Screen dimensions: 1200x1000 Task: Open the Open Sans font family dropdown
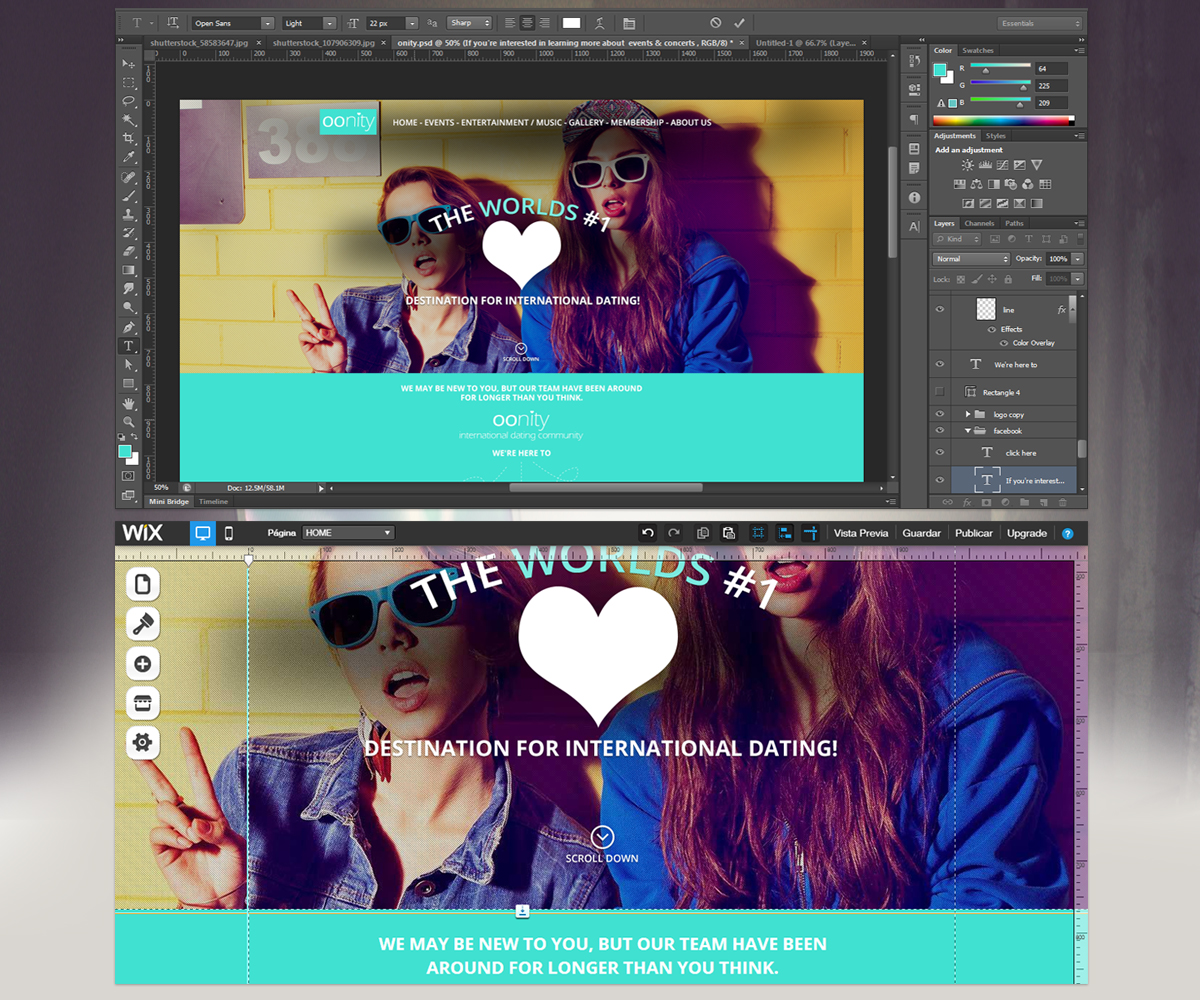pyautogui.click(x=233, y=23)
